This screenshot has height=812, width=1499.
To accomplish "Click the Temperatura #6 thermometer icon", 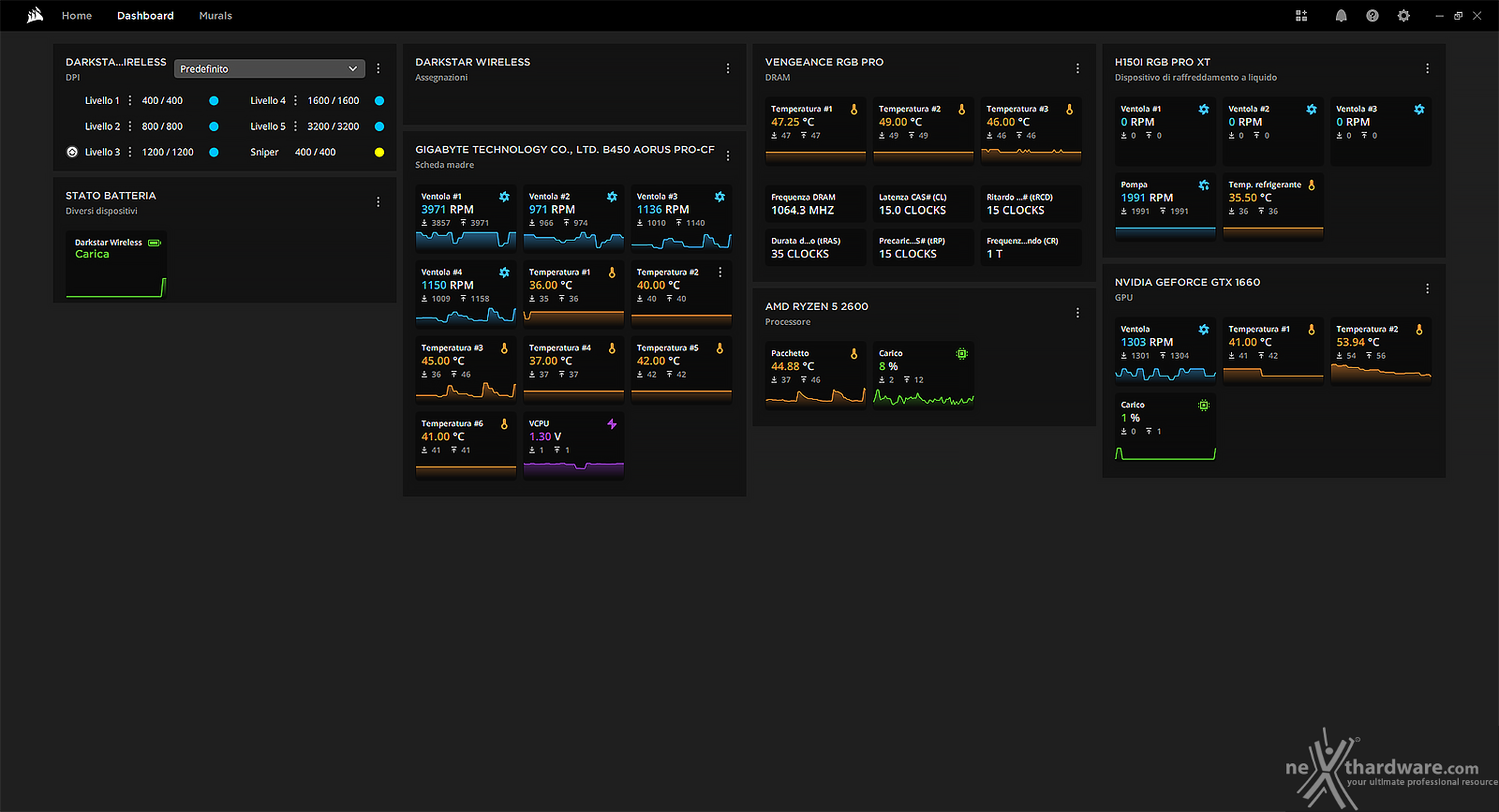I will coord(504,423).
